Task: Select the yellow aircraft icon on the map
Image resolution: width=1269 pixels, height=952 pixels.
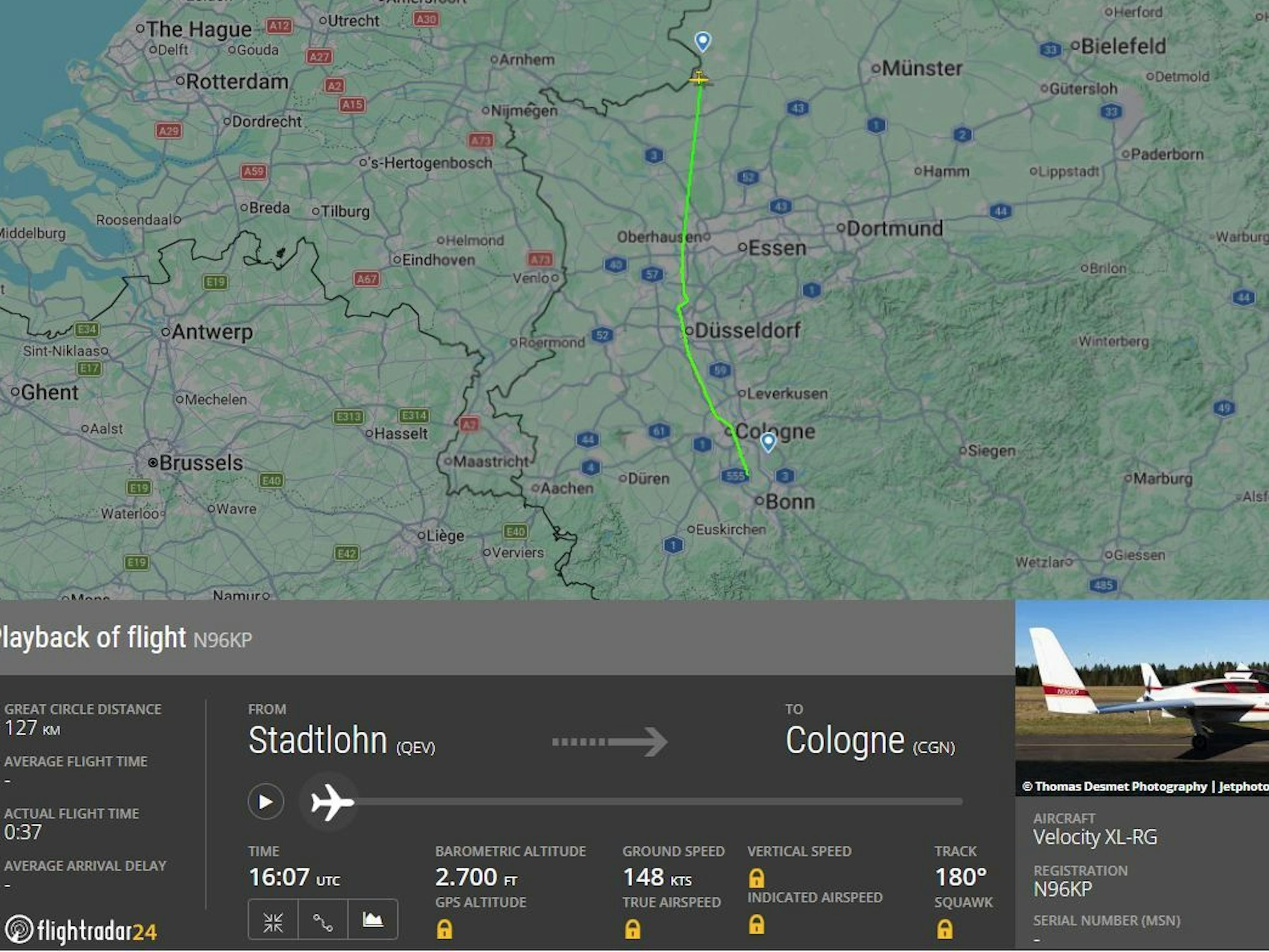Action: [701, 80]
